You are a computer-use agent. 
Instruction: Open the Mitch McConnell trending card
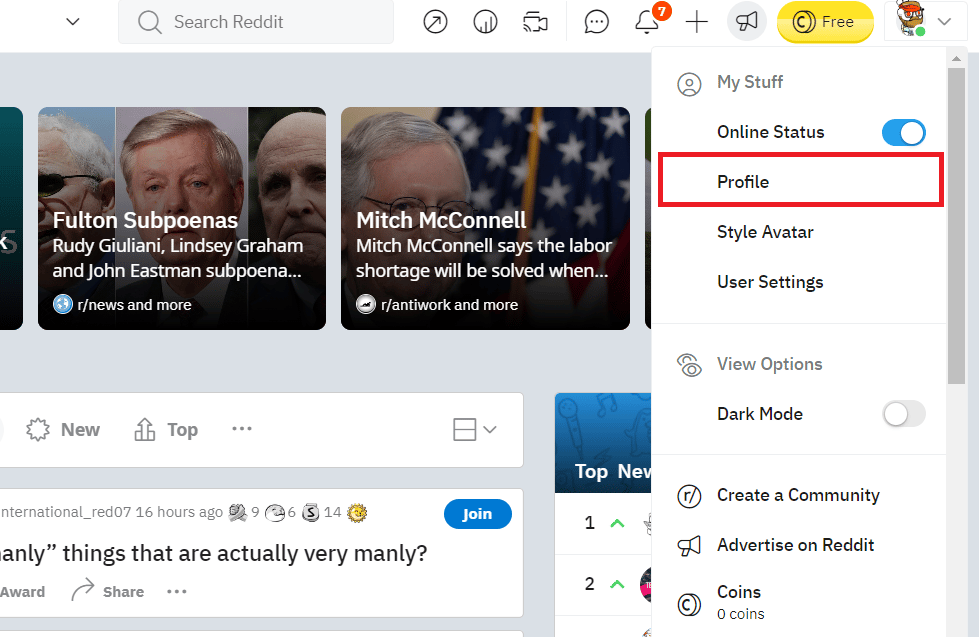485,219
